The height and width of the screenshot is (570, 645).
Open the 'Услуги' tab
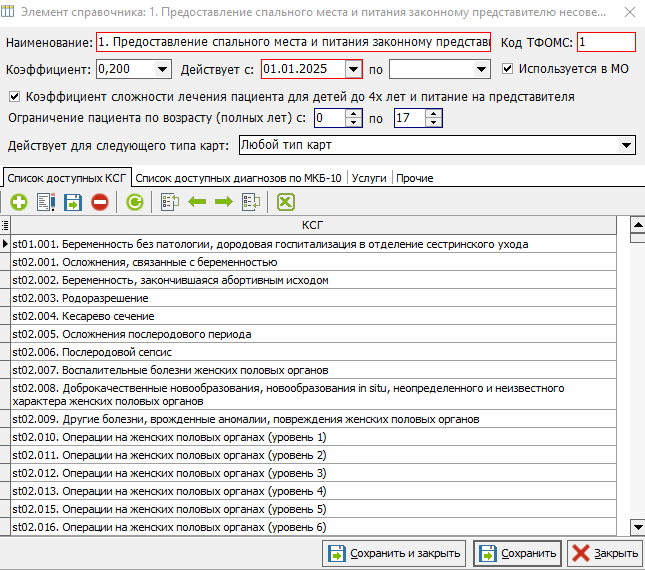pyautogui.click(x=369, y=178)
